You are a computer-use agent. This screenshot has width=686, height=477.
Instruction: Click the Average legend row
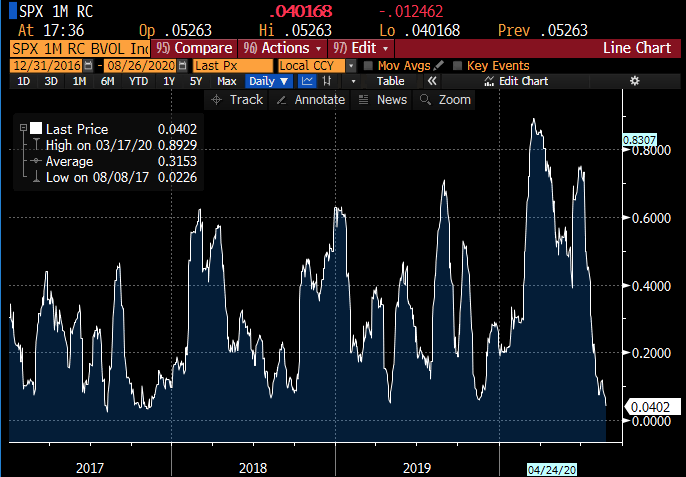(x=121, y=161)
